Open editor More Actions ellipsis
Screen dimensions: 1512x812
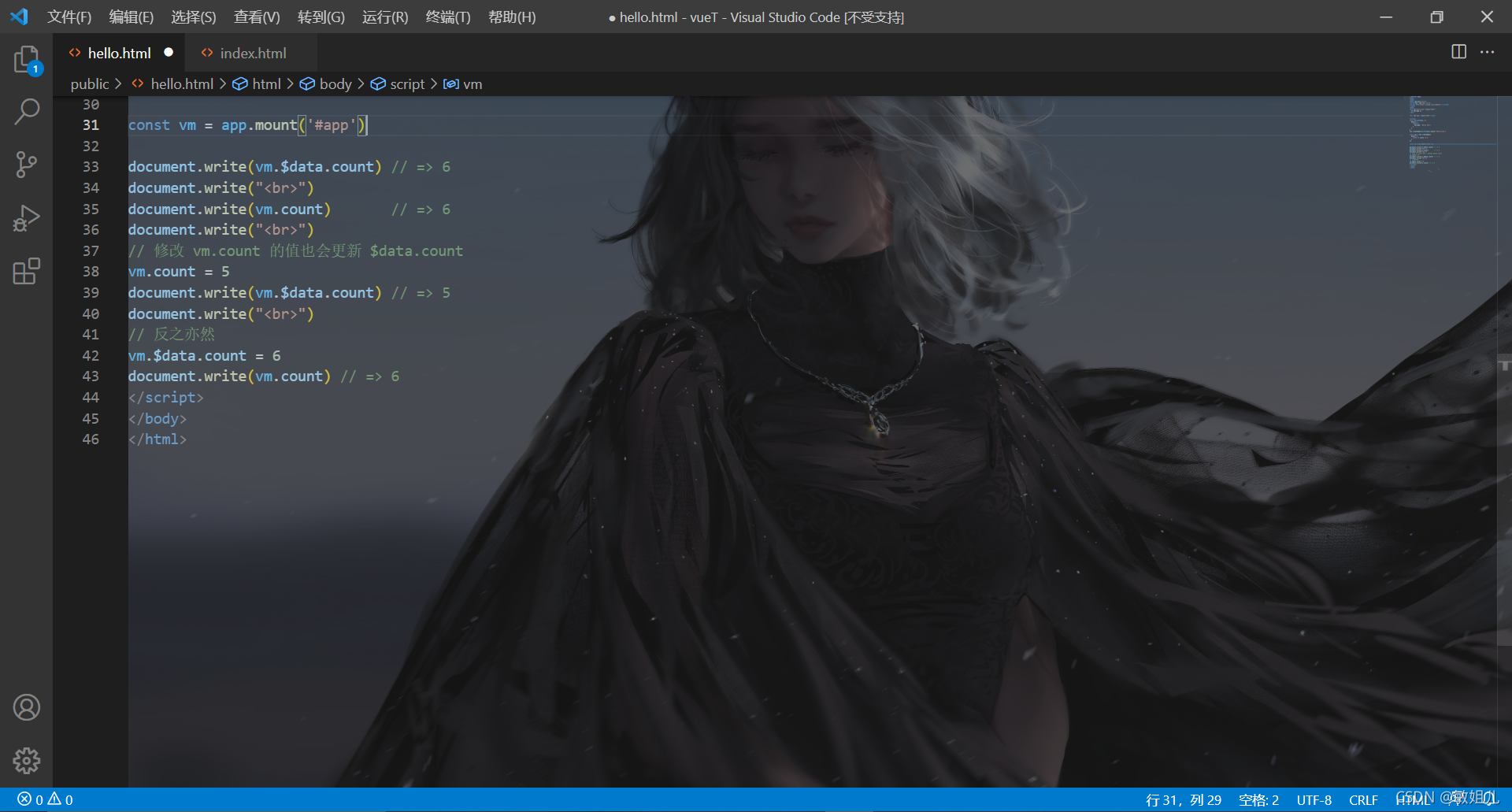click(1487, 52)
